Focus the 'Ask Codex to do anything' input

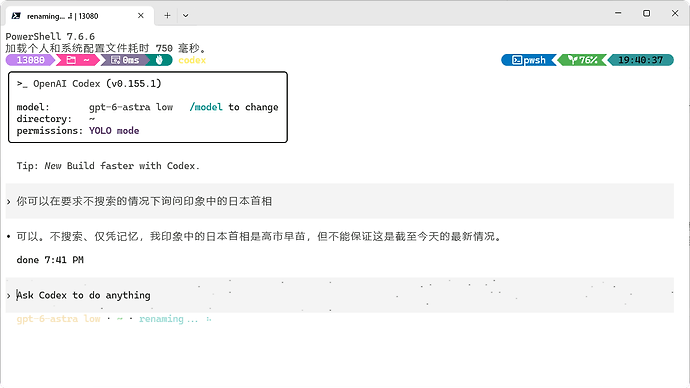pyautogui.click(x=340, y=295)
